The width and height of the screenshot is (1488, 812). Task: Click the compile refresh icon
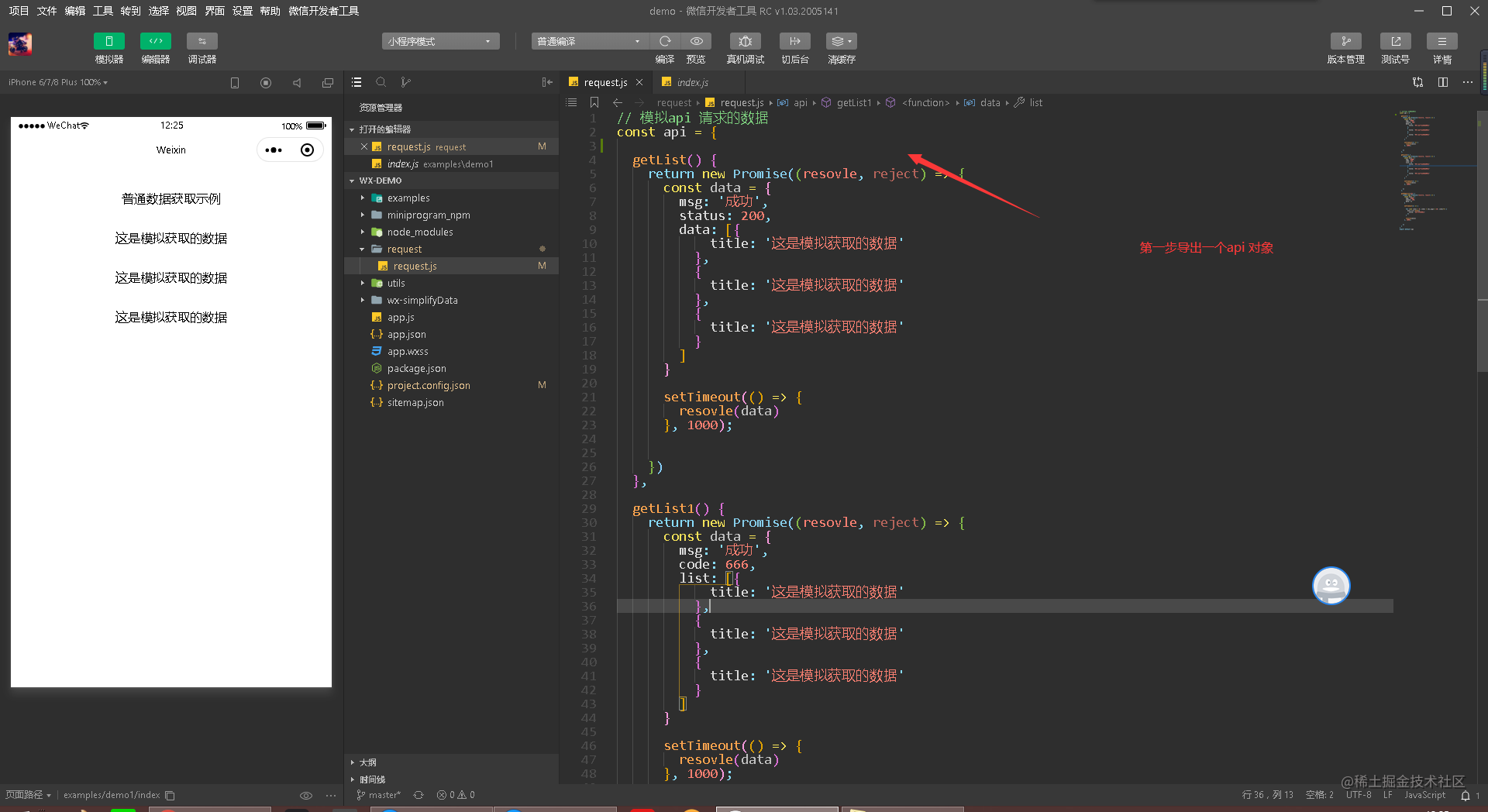pyautogui.click(x=665, y=41)
